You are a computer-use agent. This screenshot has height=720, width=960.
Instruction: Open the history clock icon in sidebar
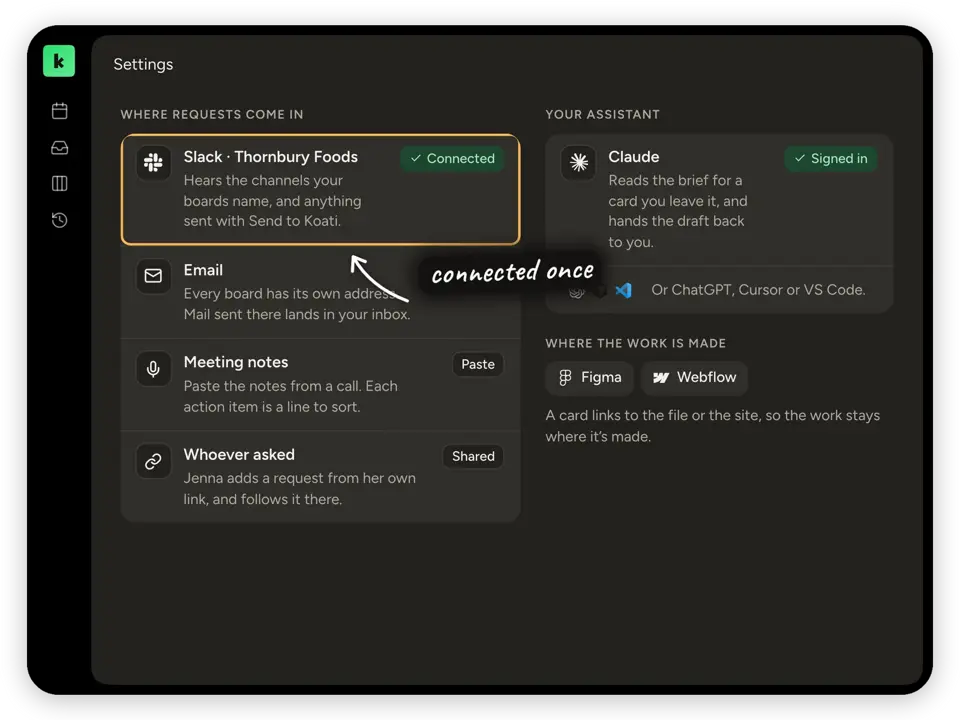tap(59, 220)
